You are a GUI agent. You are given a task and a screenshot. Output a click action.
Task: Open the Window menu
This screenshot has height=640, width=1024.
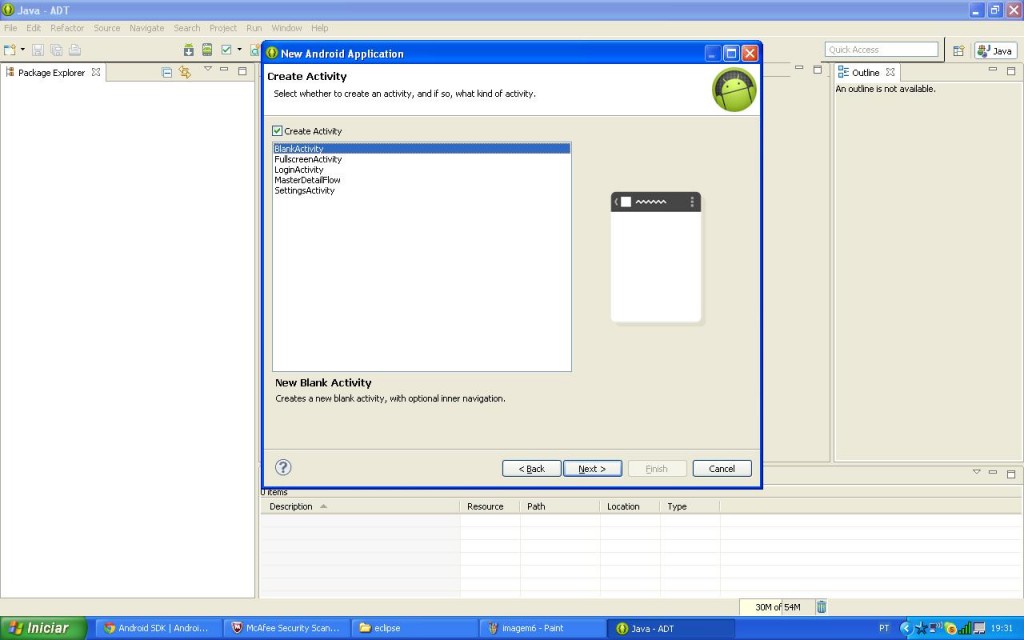tap(287, 28)
